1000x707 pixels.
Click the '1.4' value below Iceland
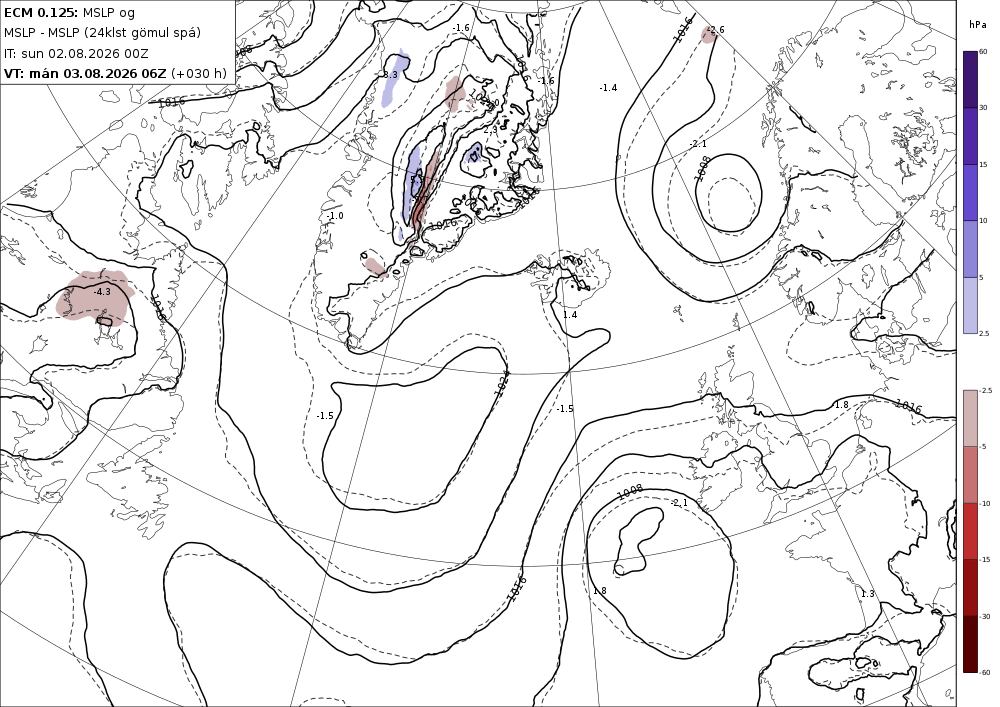(x=570, y=315)
